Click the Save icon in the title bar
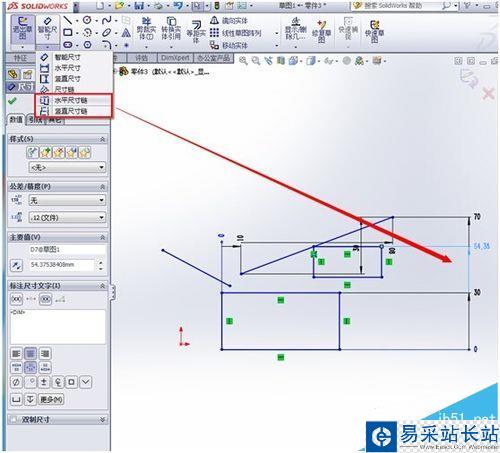 [x=140, y=6]
